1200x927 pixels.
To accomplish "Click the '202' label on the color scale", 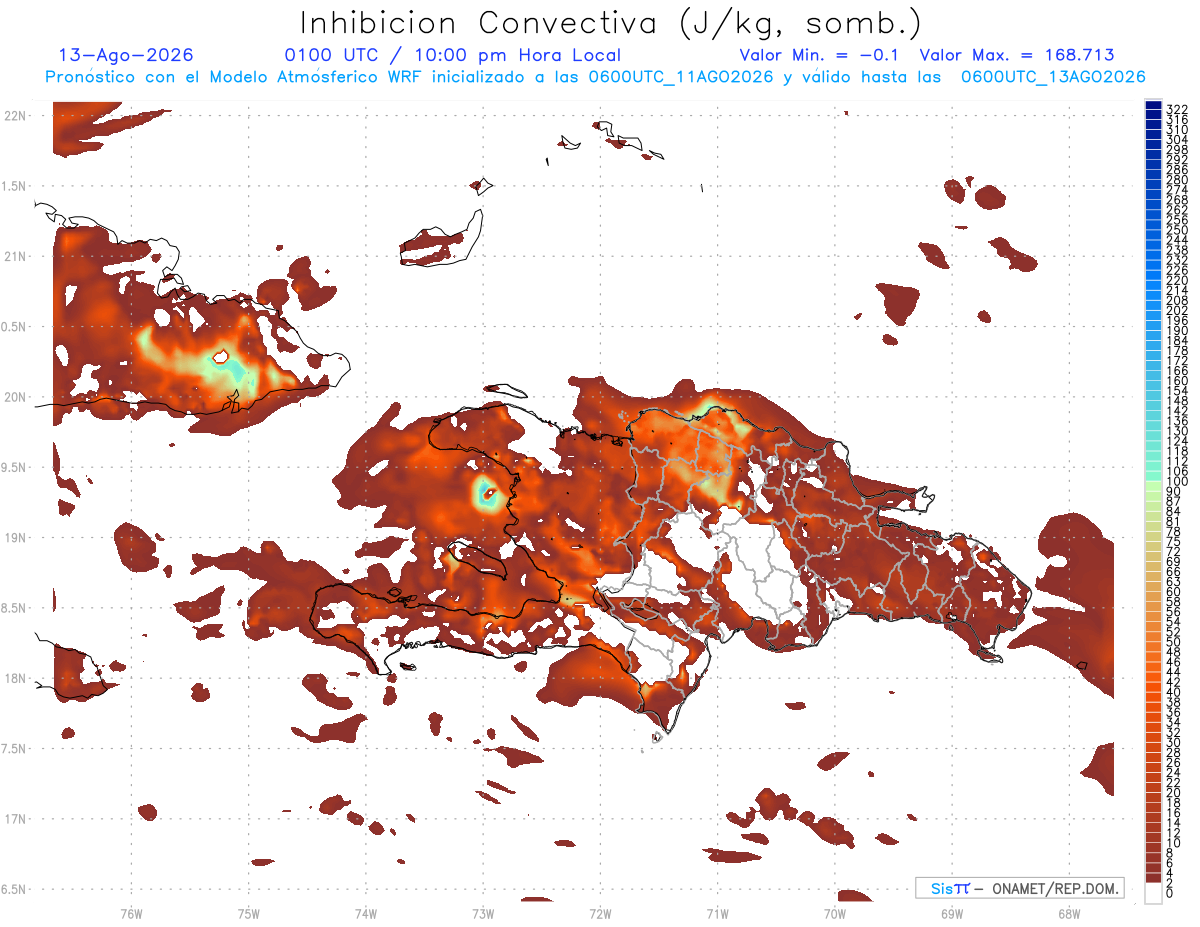I will (1176, 311).
